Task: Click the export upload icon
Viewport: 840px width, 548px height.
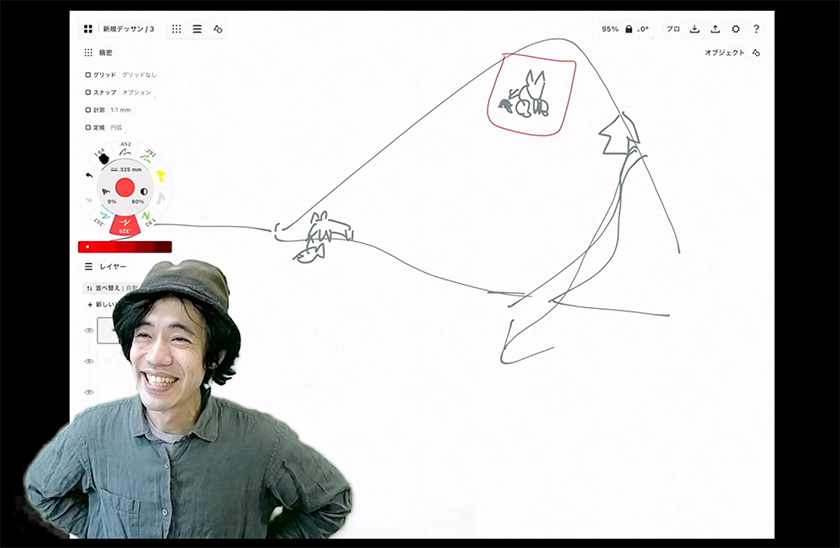Action: [x=715, y=29]
